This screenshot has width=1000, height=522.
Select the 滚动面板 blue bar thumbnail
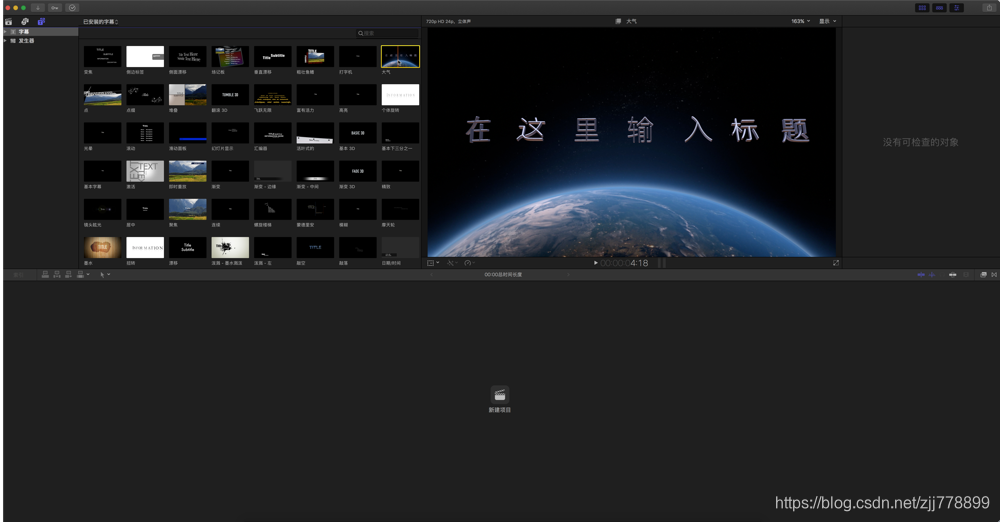coord(188,133)
